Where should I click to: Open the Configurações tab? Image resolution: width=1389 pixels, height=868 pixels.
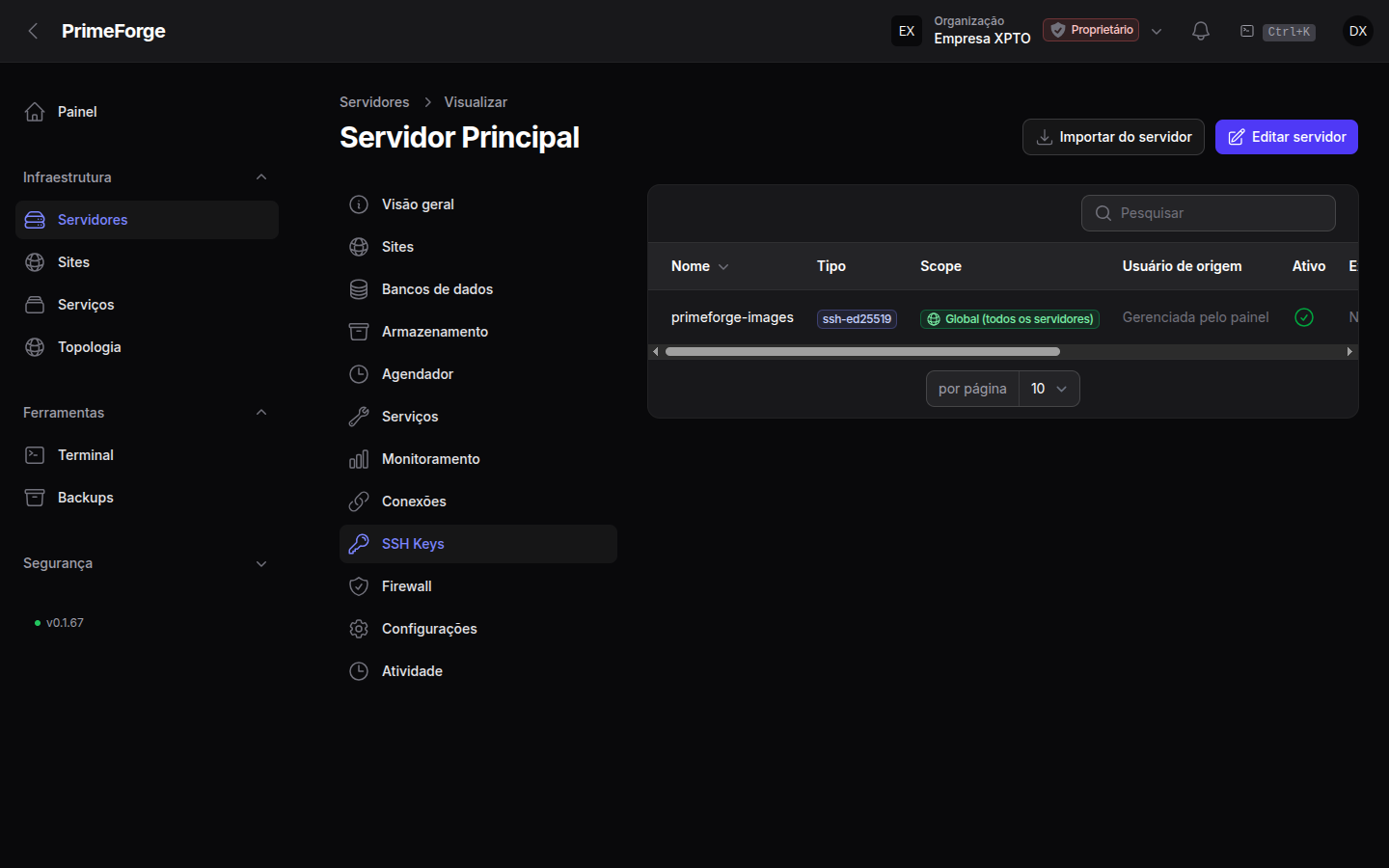(x=478, y=629)
